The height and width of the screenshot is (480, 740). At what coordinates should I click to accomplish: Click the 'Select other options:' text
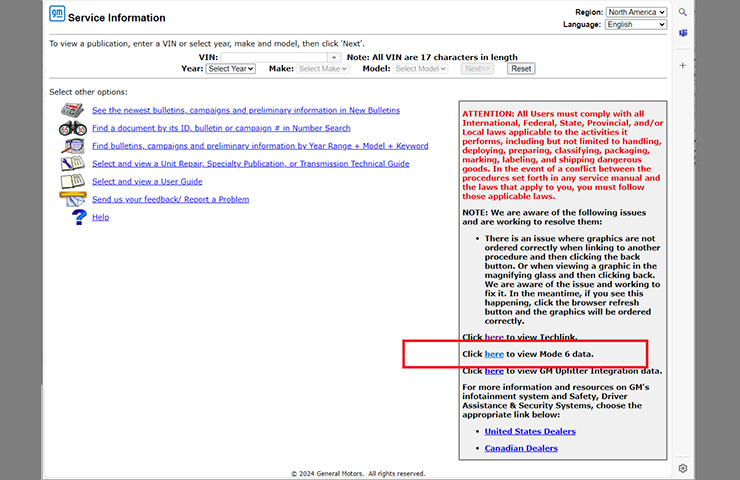point(88,92)
